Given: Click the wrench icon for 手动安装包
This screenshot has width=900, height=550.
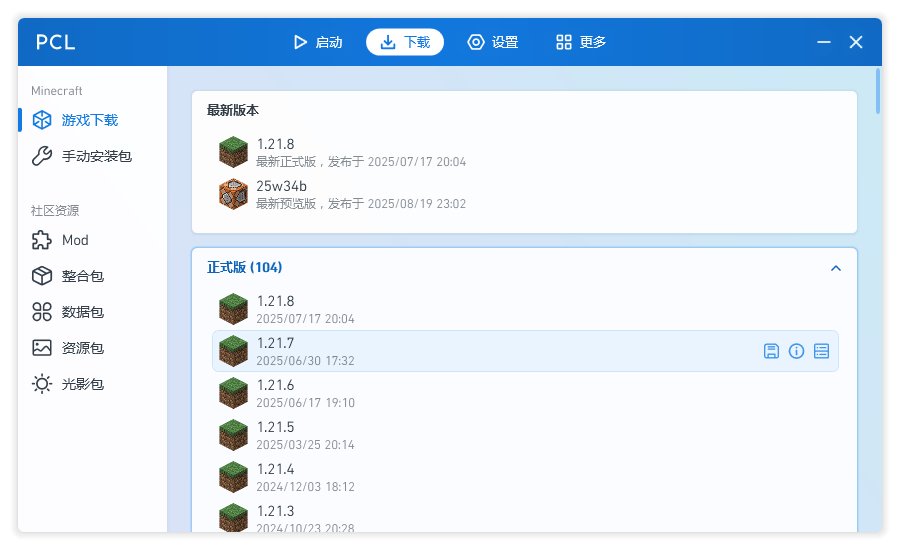Looking at the screenshot, I should pos(42,156).
